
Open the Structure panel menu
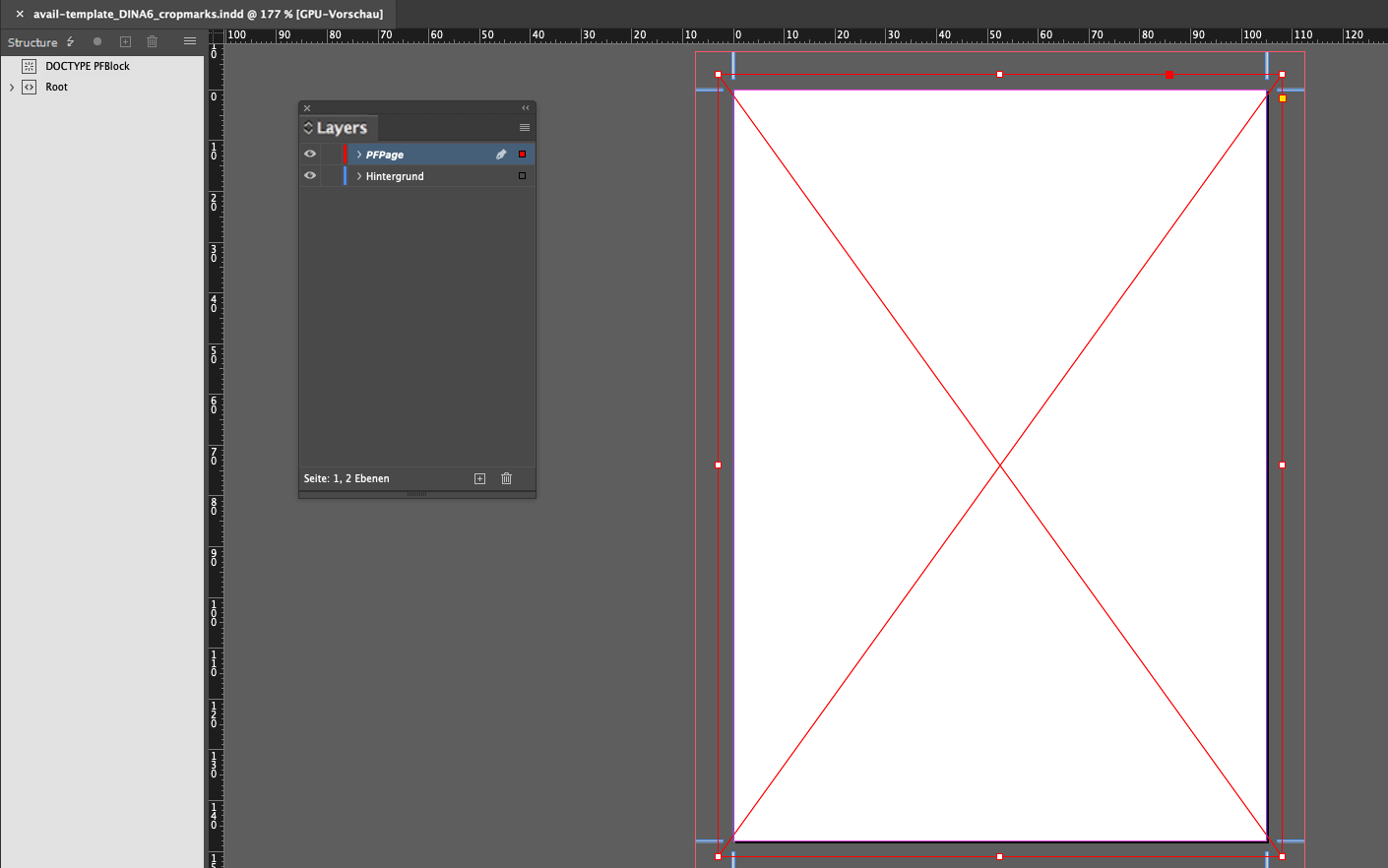189,41
